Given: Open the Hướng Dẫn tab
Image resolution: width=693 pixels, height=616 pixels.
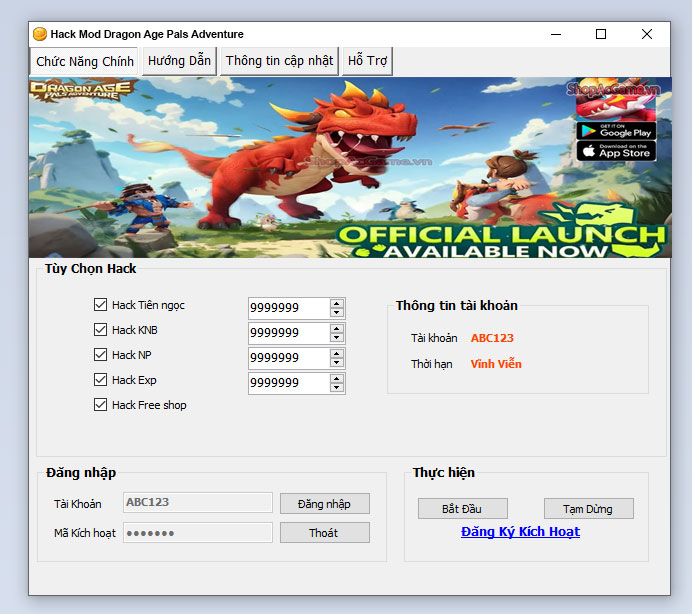Looking at the screenshot, I should tap(179, 61).
